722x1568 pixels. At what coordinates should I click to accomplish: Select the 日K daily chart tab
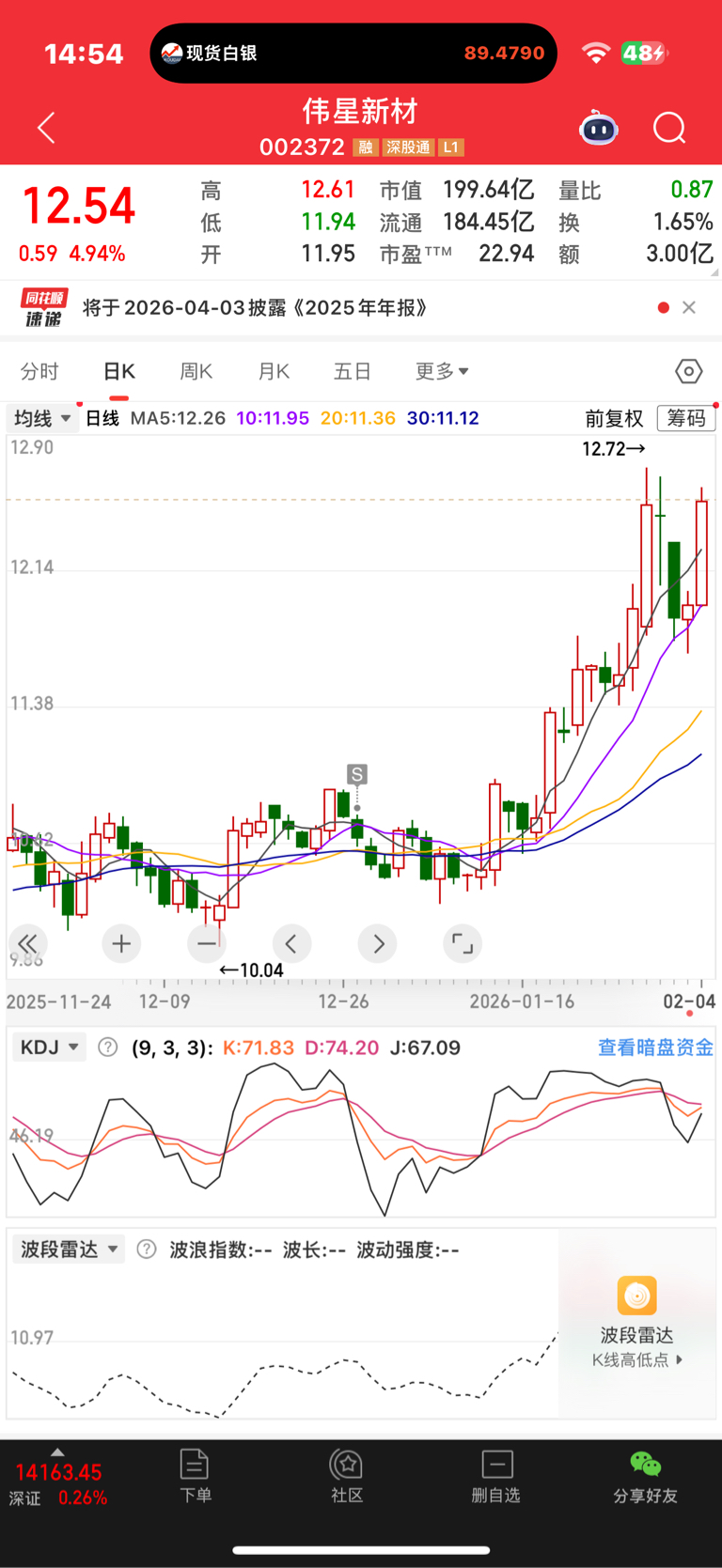click(119, 371)
